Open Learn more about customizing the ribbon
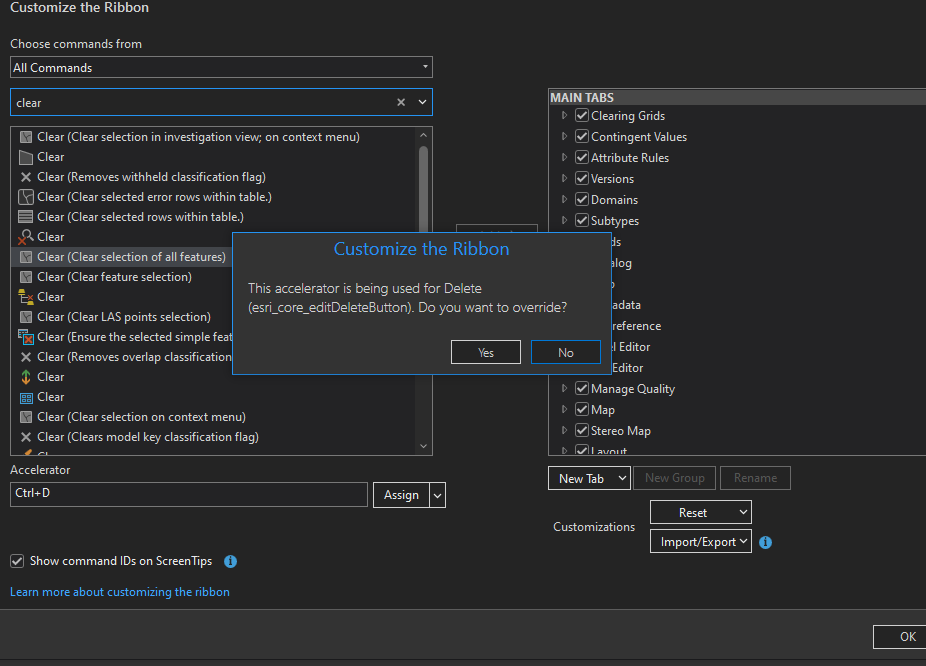This screenshot has height=666, width=926. [120, 591]
